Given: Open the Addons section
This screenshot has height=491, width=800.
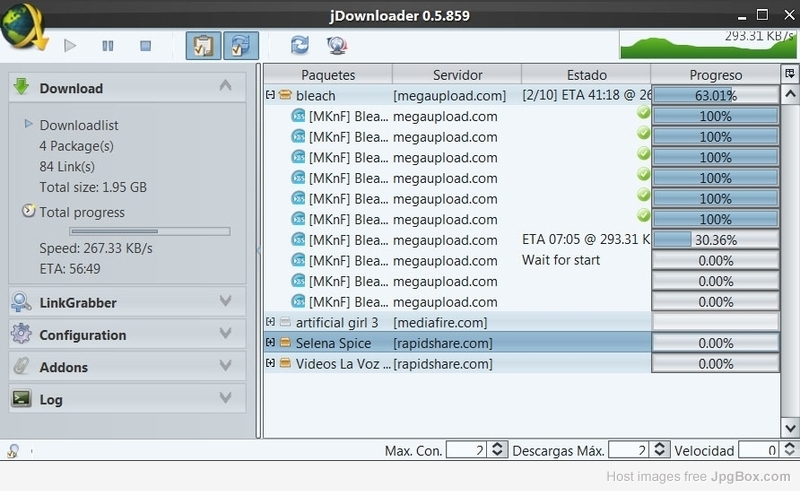Looking at the screenshot, I should (128, 366).
